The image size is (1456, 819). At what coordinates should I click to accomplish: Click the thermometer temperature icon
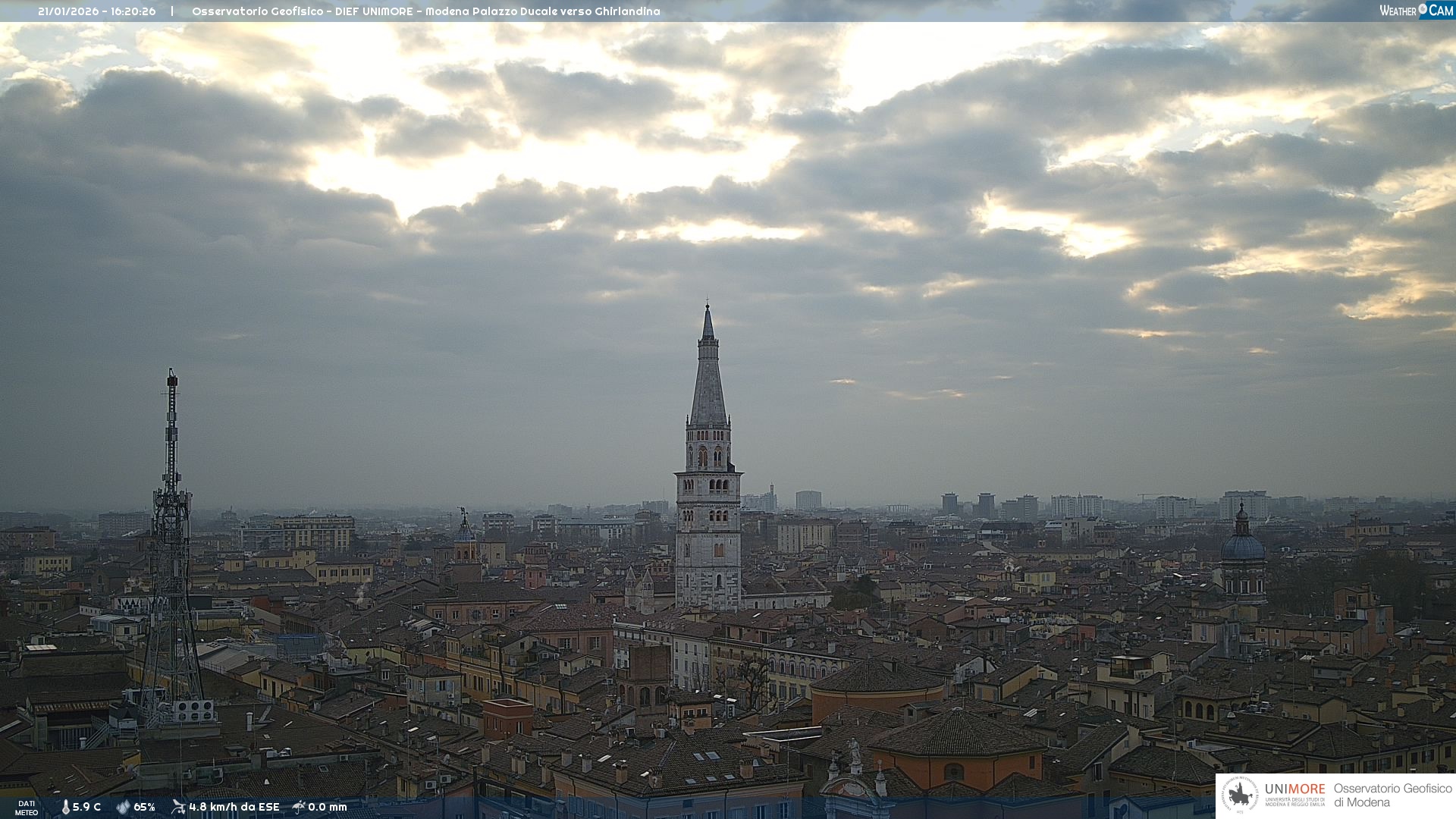click(x=65, y=807)
